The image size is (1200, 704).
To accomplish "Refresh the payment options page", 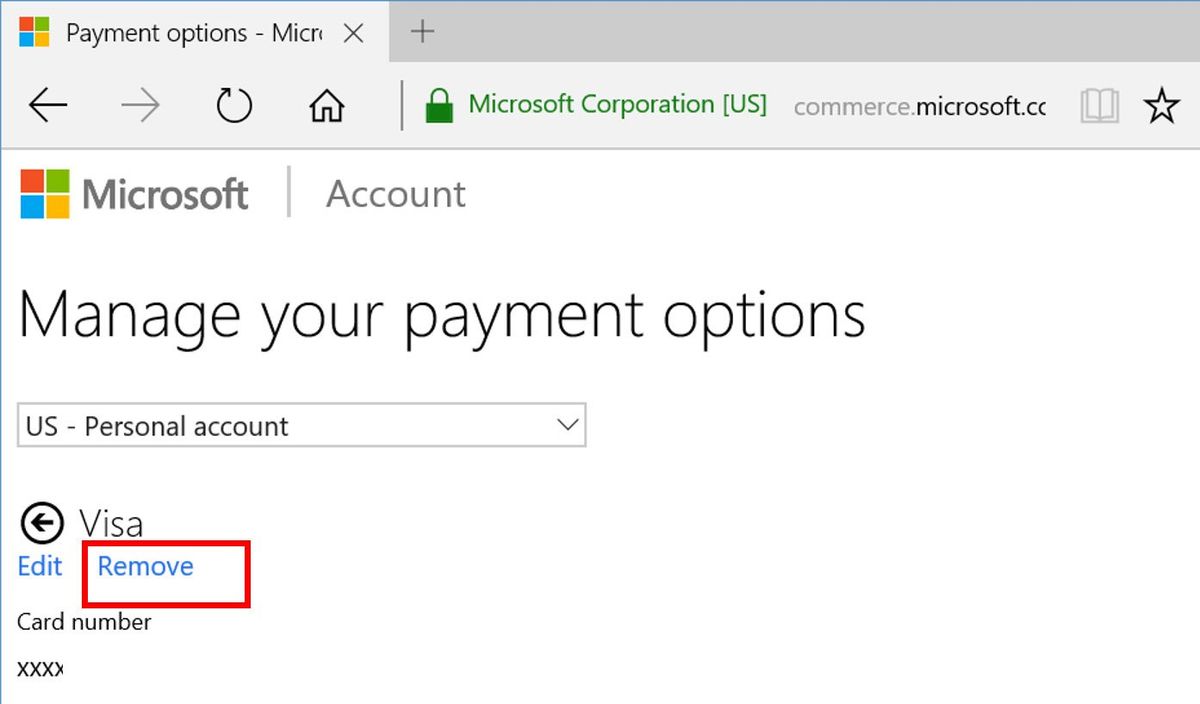I will [233, 104].
